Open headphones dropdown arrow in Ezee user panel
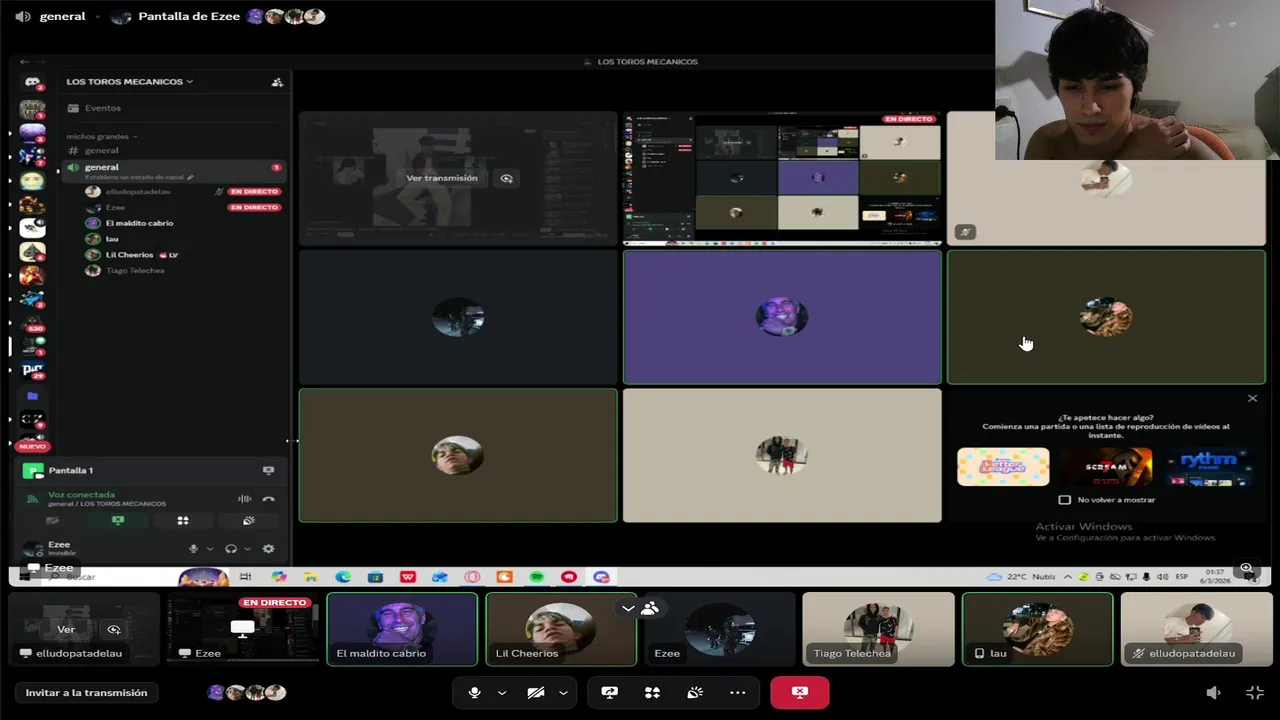 tap(247, 549)
